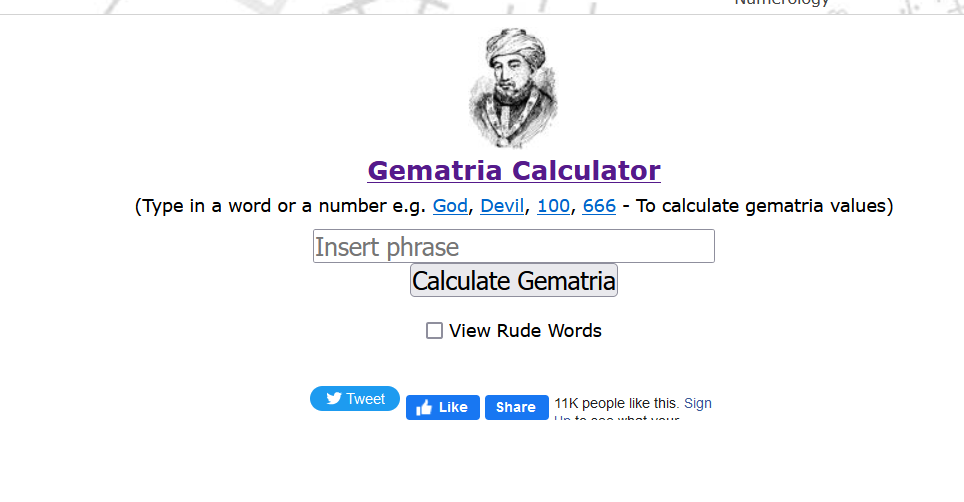The image size is (964, 502).
Task: Click the Twitter bird icon
Action: 334,399
